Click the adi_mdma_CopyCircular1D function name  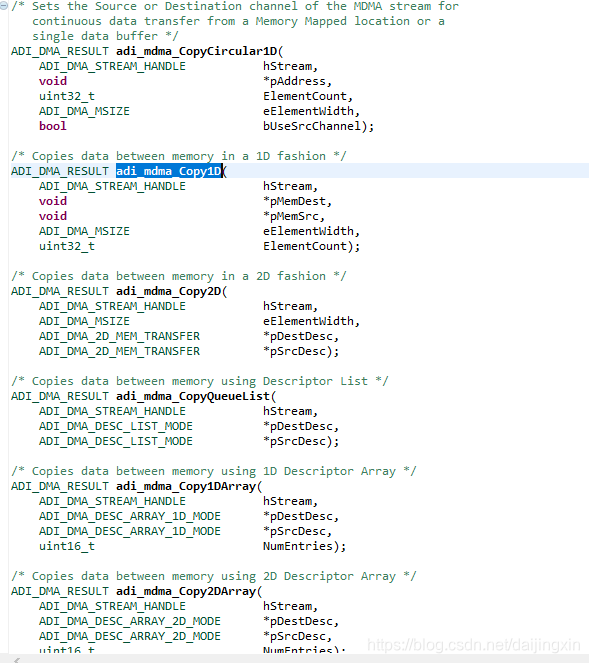(x=196, y=51)
